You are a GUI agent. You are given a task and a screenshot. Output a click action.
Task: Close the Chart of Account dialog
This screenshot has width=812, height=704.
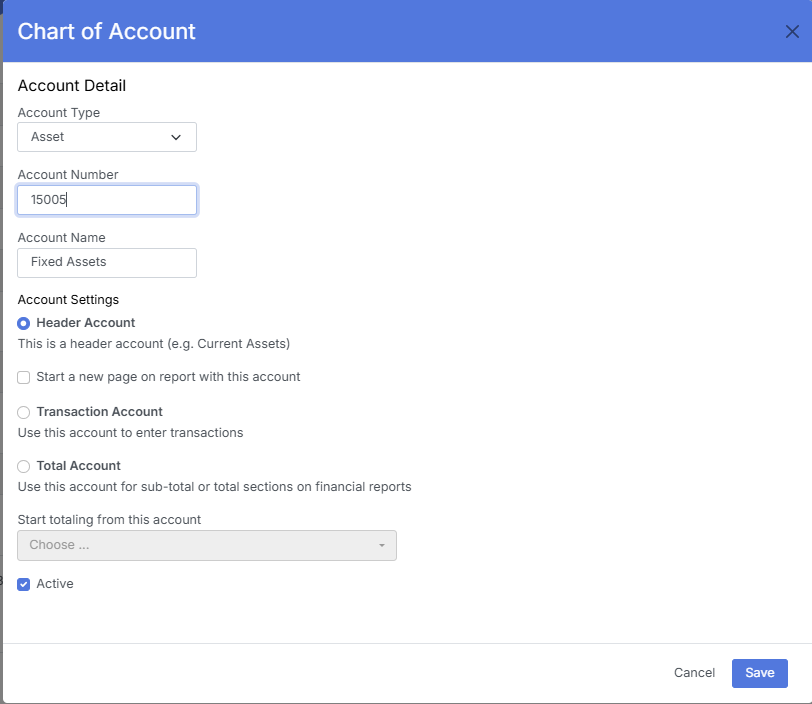pos(792,32)
